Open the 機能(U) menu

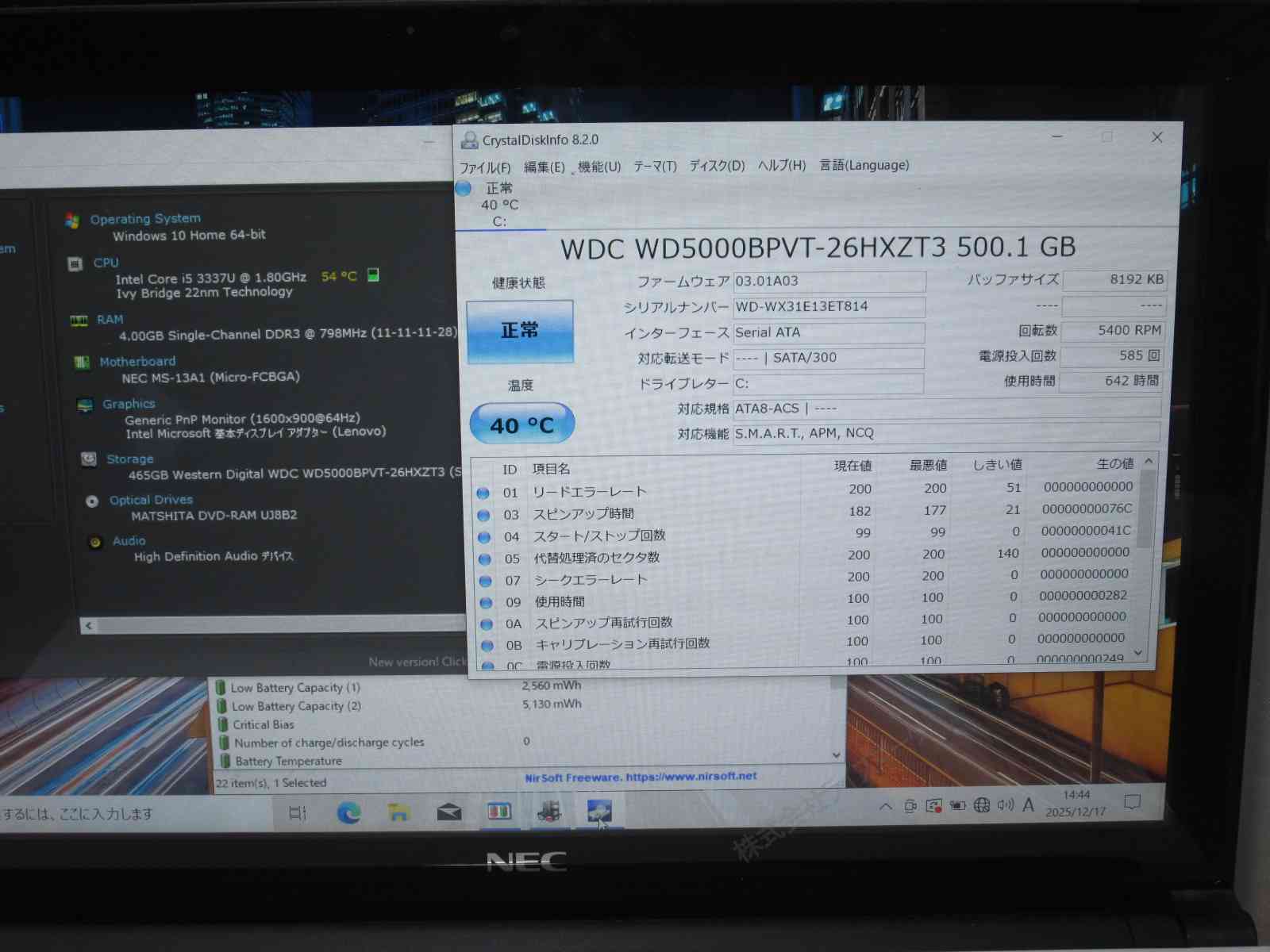598,167
